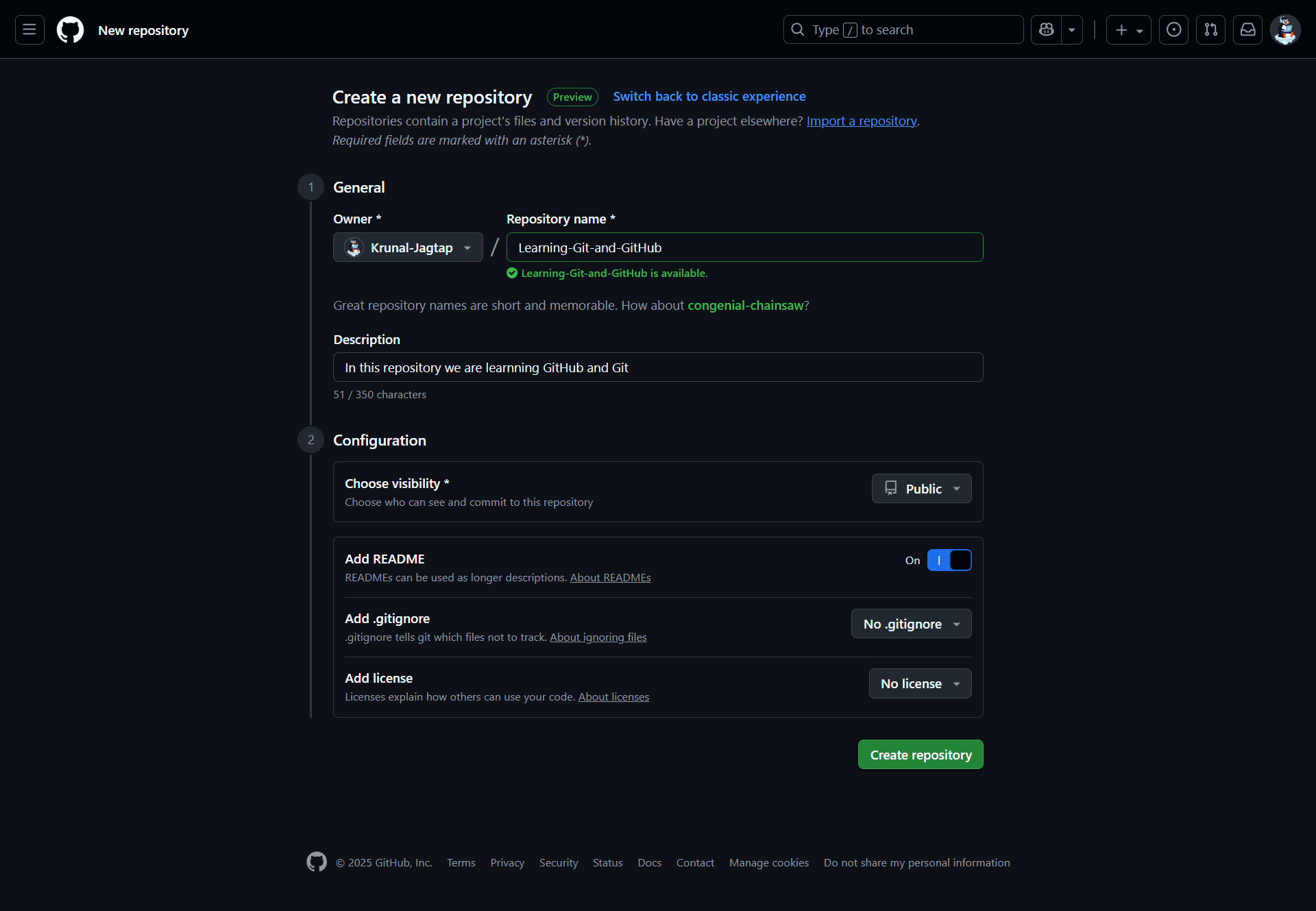
Task: Click the repo icon in Public dropdown
Action: click(x=891, y=488)
